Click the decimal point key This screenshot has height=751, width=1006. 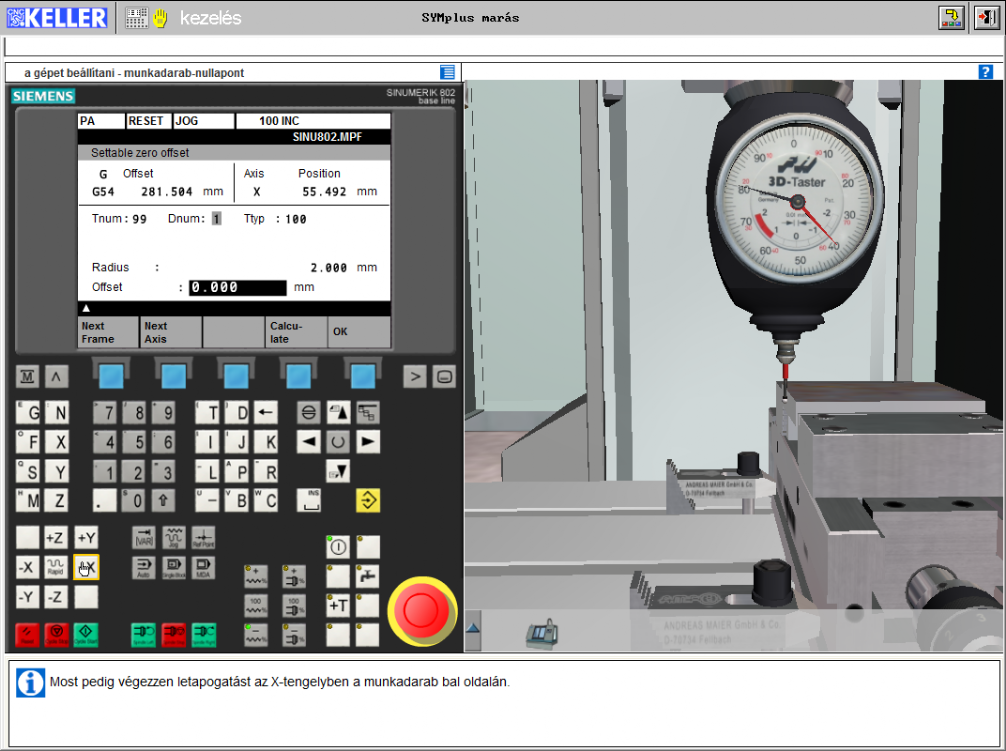(105, 500)
